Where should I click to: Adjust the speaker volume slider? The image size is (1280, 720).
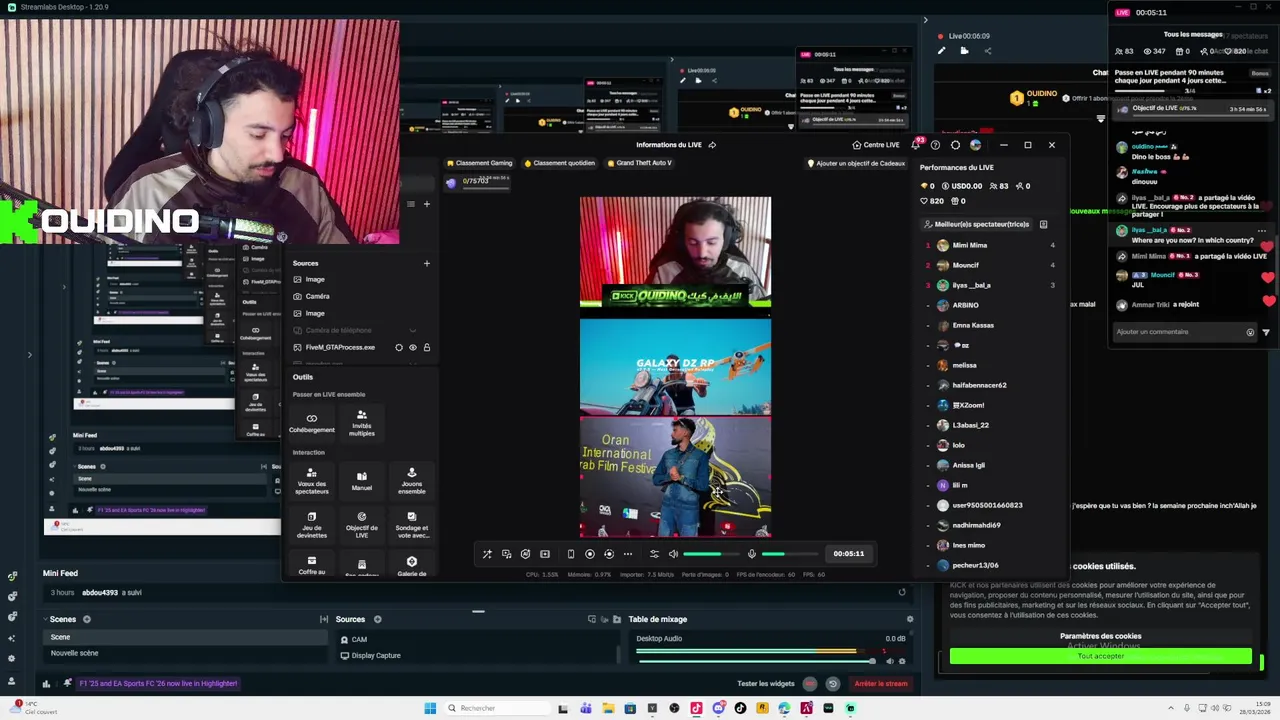712,554
